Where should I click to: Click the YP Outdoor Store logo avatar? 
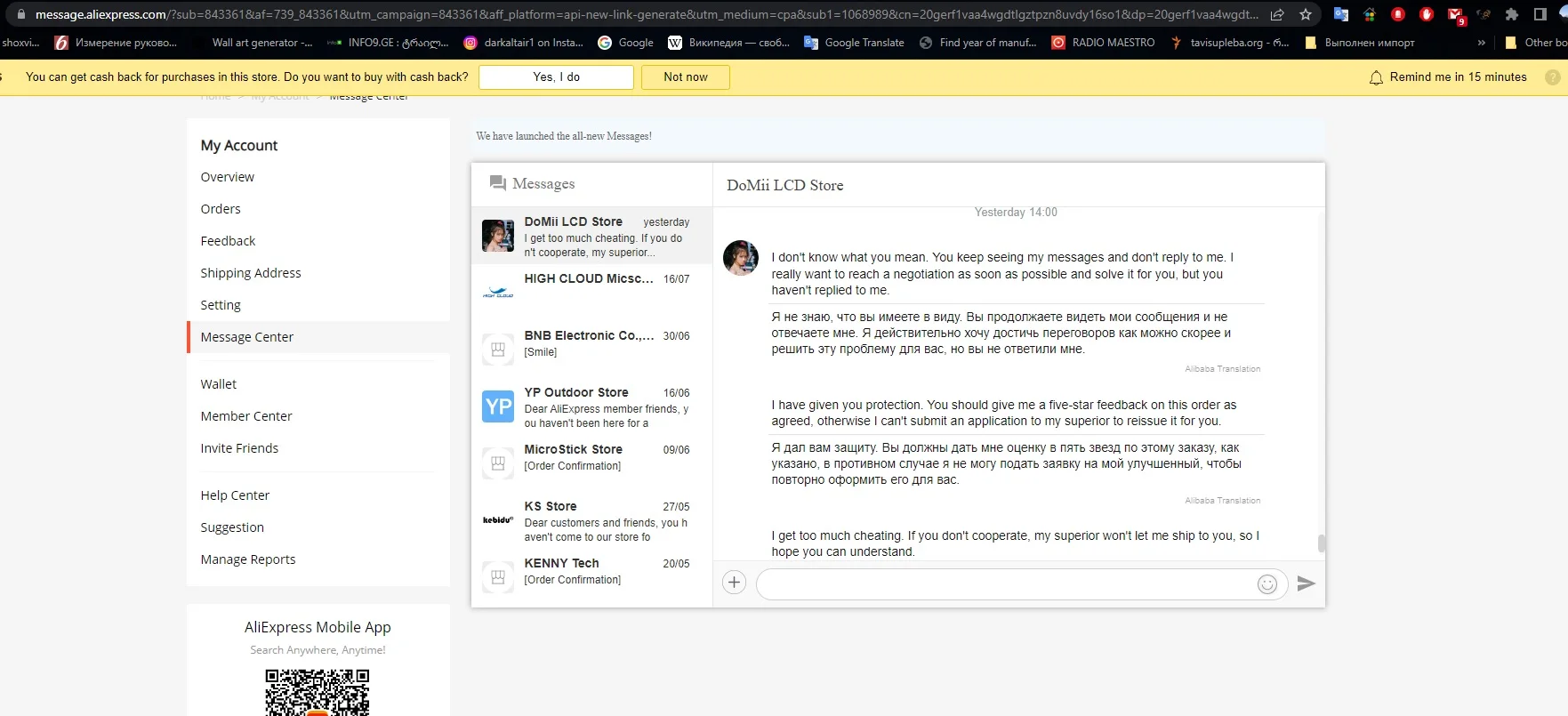click(498, 406)
